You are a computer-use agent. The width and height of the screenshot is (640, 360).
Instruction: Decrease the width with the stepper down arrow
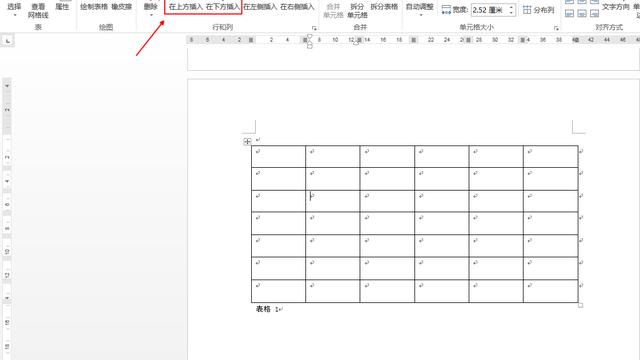coord(511,13)
